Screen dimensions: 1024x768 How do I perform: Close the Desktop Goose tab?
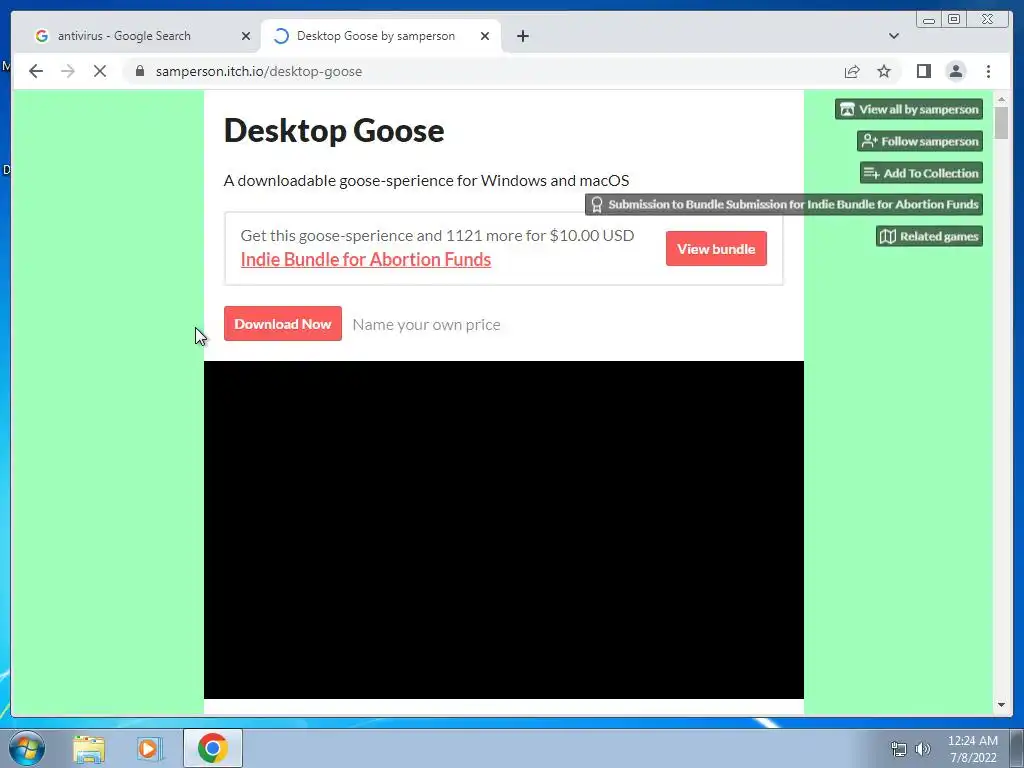click(x=485, y=36)
